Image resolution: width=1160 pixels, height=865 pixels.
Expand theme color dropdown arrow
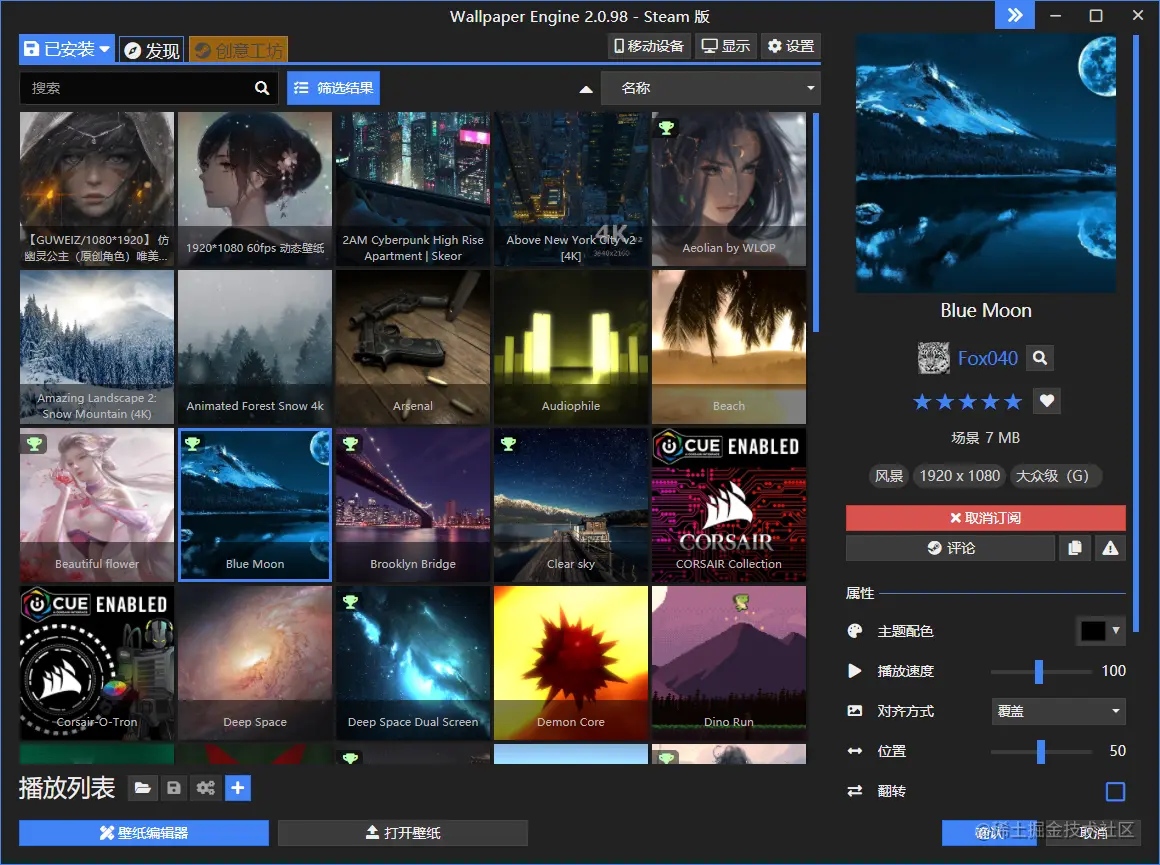[x=1116, y=630]
